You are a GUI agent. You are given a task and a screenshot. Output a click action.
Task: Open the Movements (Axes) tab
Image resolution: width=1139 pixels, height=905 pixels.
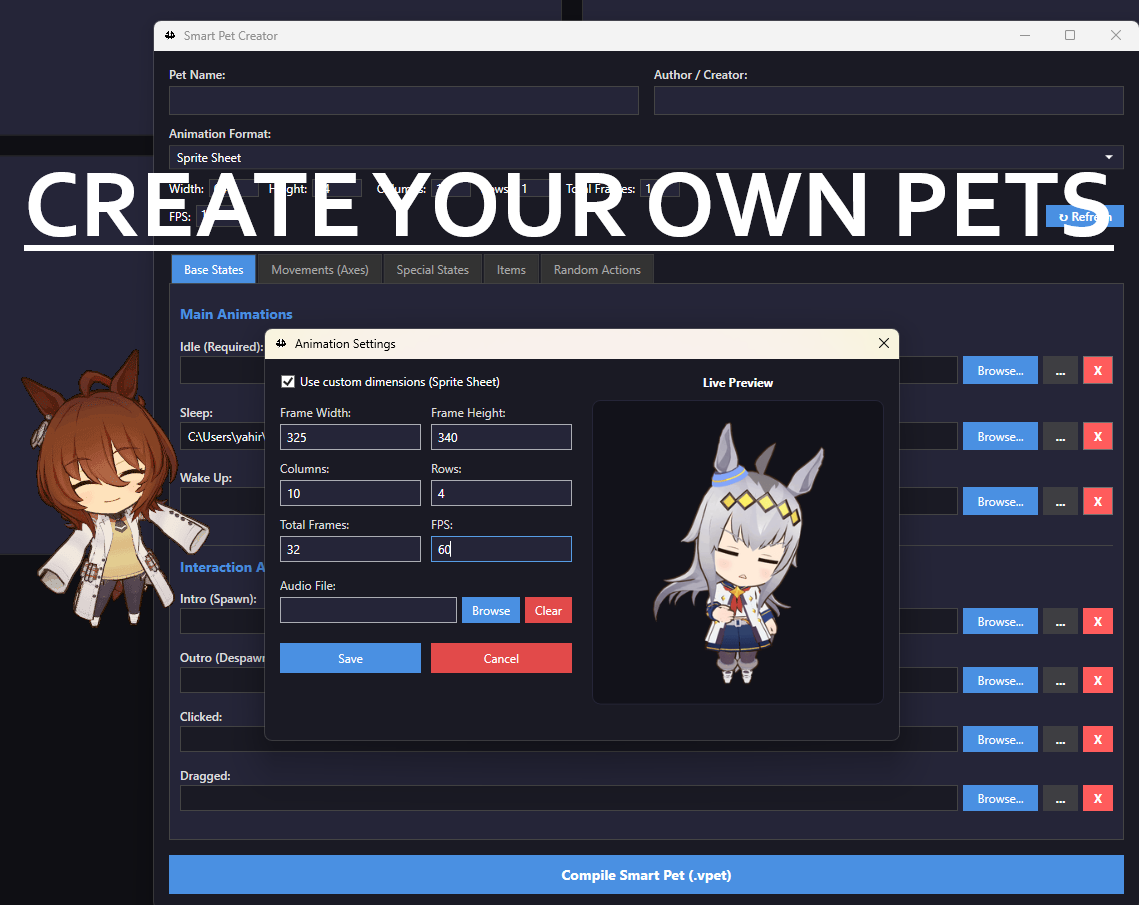click(320, 269)
